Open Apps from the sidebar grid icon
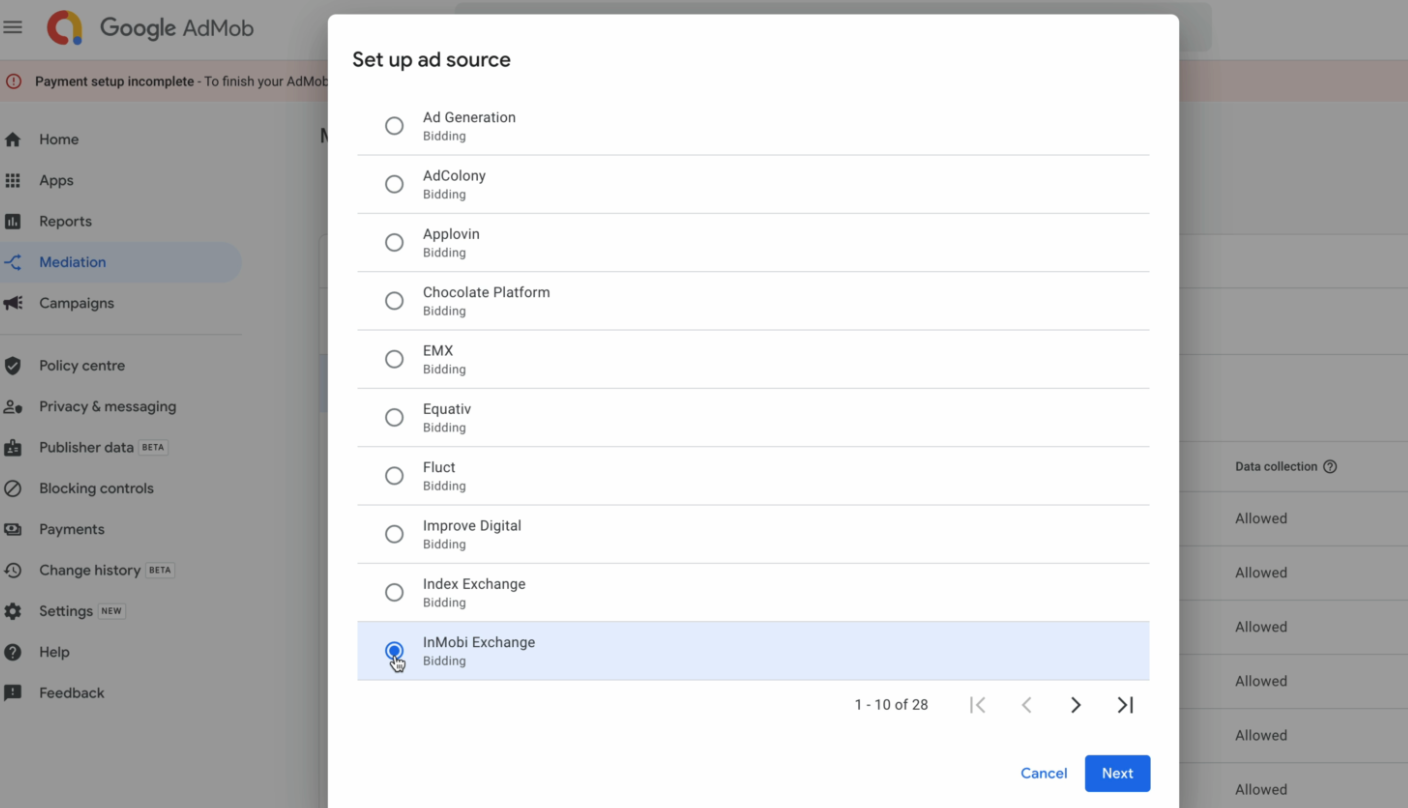This screenshot has width=1408, height=808. 13,181
